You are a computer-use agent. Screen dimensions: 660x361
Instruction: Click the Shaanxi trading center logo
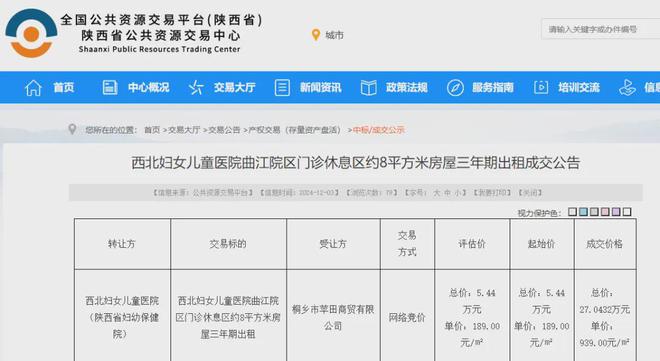[31, 34]
